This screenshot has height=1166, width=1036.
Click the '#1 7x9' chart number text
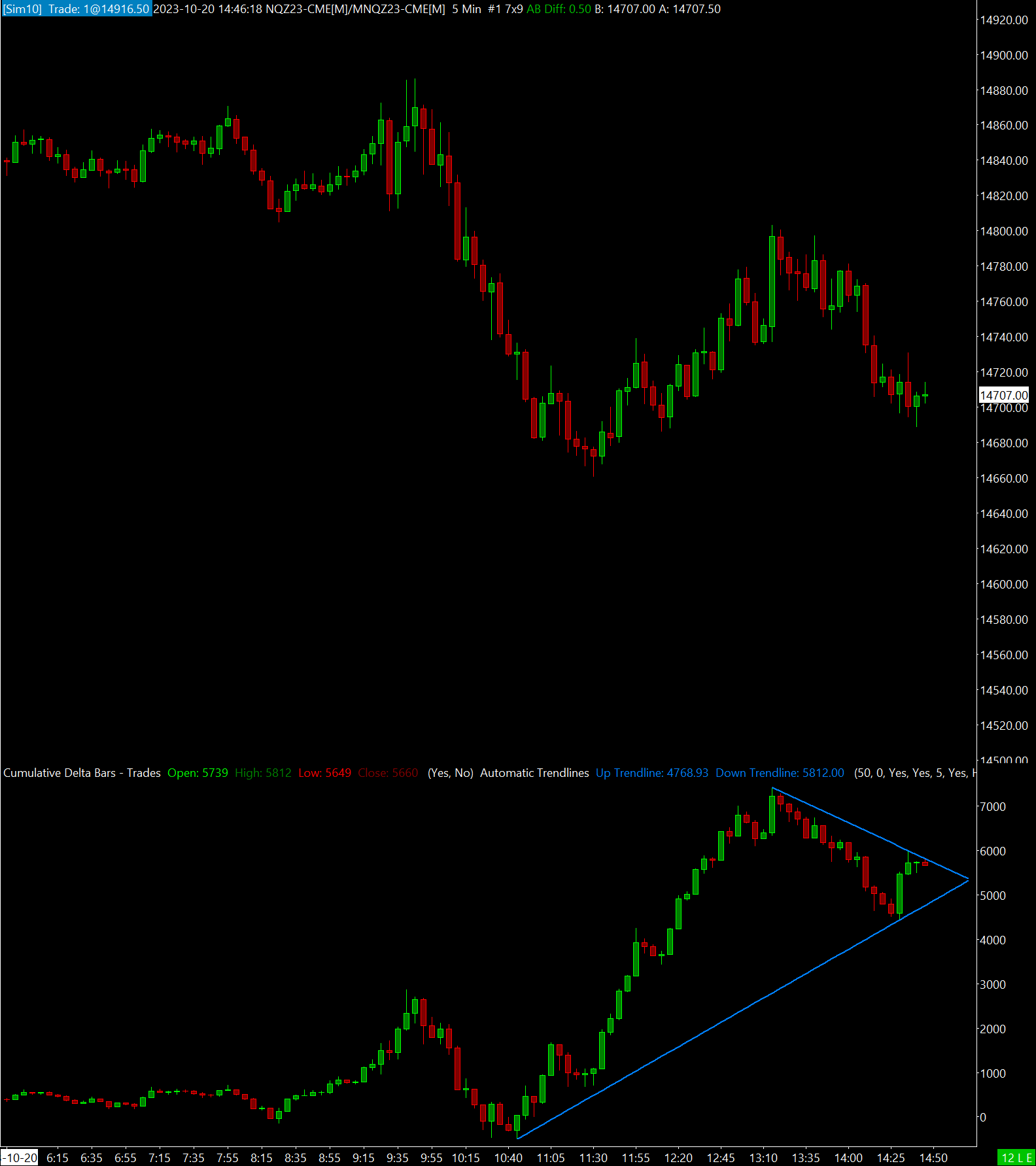pos(505,9)
